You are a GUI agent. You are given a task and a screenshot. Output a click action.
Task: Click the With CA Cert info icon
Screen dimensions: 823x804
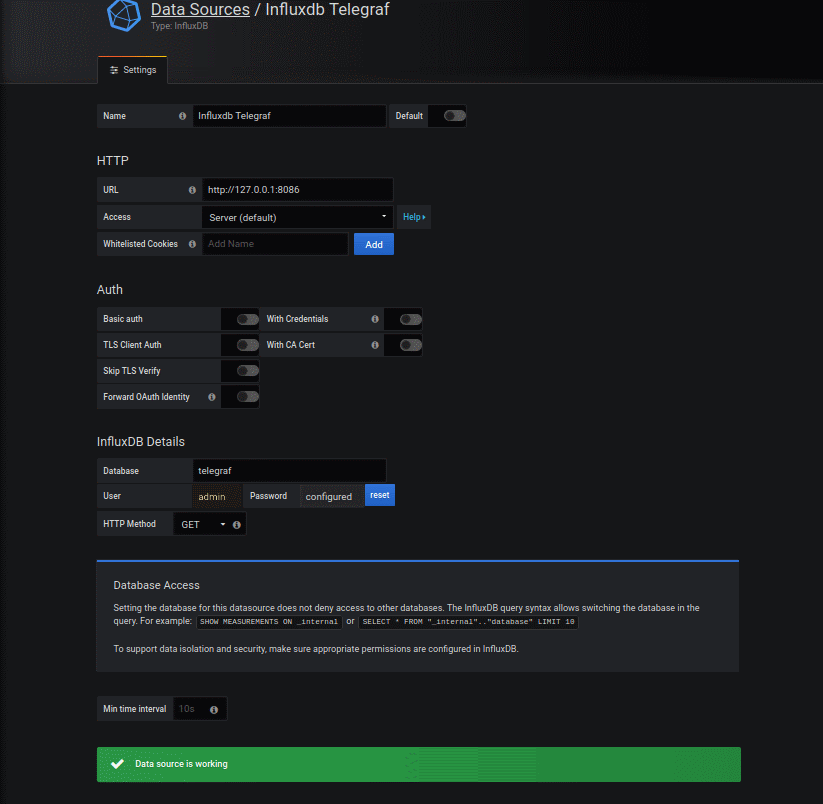point(375,345)
